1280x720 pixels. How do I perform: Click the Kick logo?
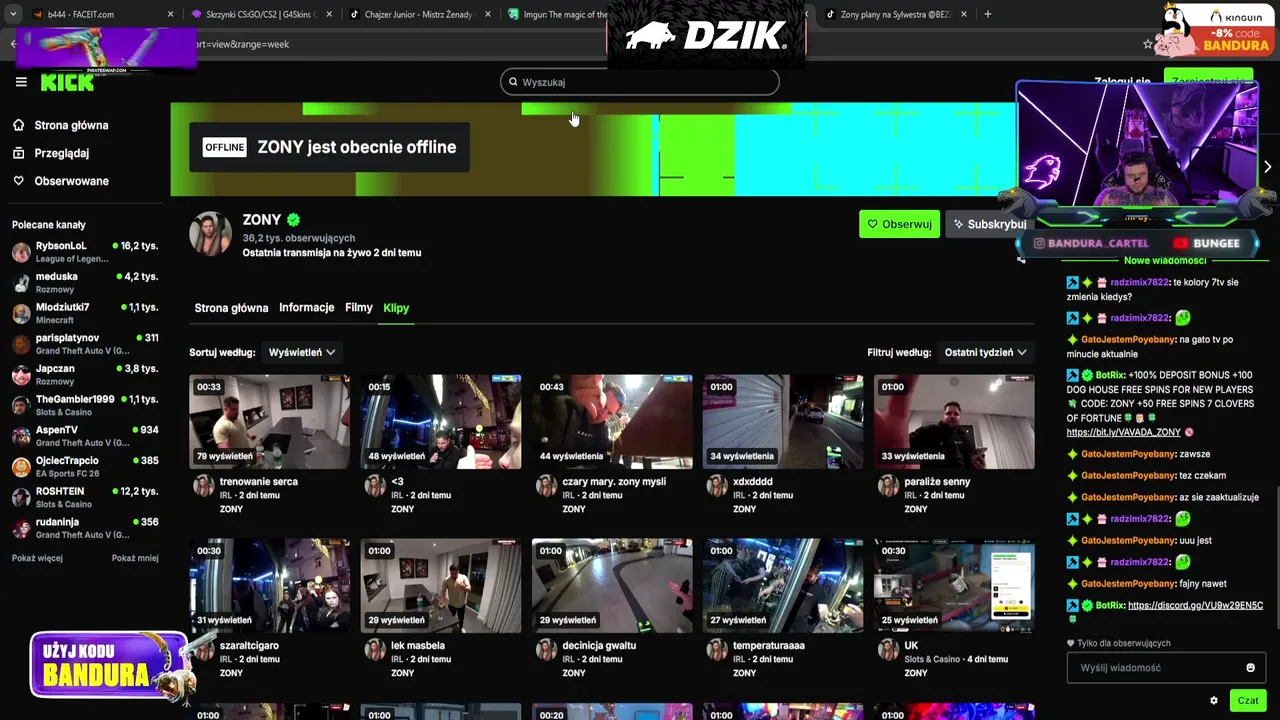67,83
